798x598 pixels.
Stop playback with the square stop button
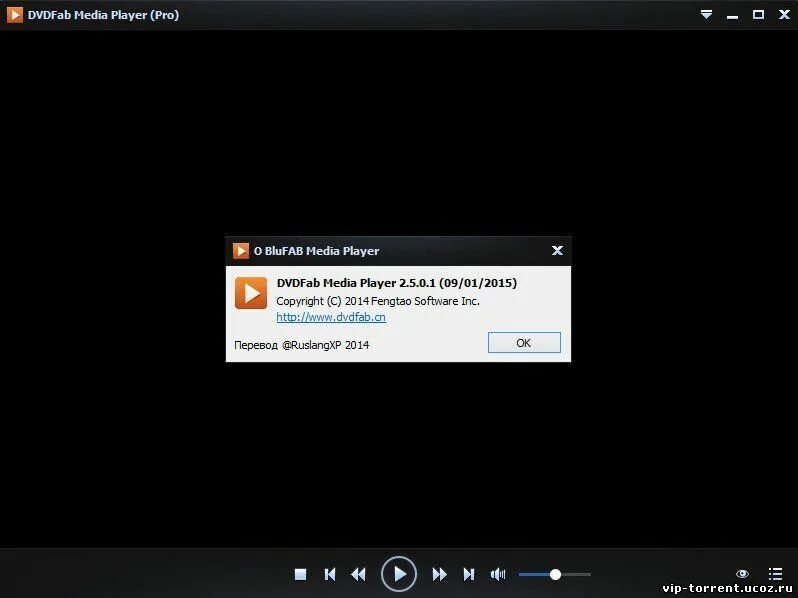click(300, 575)
